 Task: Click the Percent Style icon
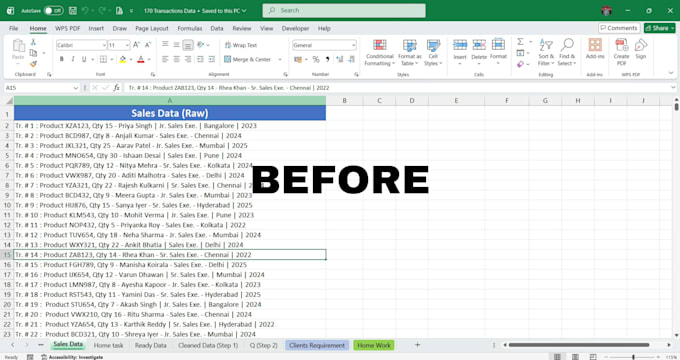316,59
